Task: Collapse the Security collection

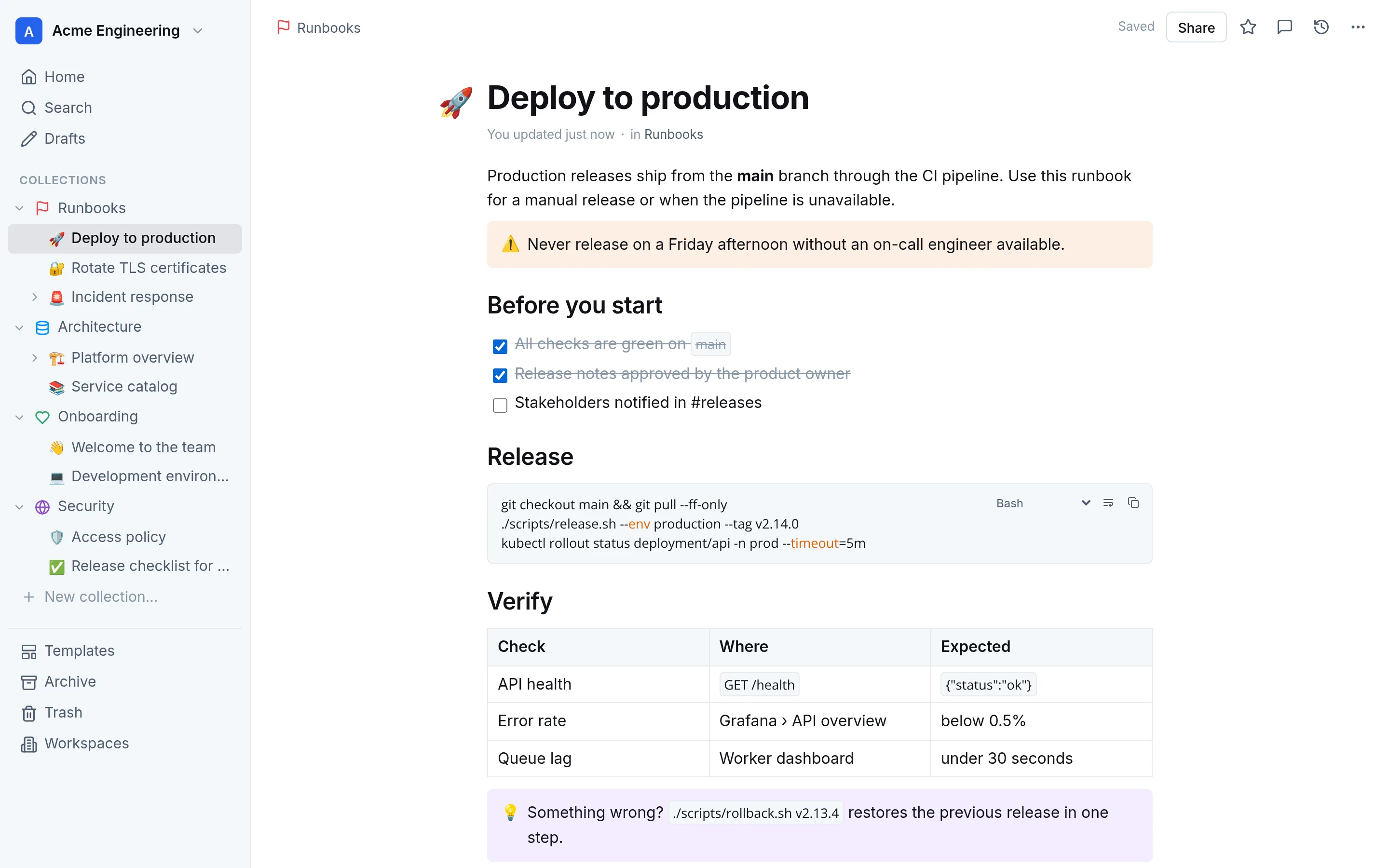Action: 19,506
